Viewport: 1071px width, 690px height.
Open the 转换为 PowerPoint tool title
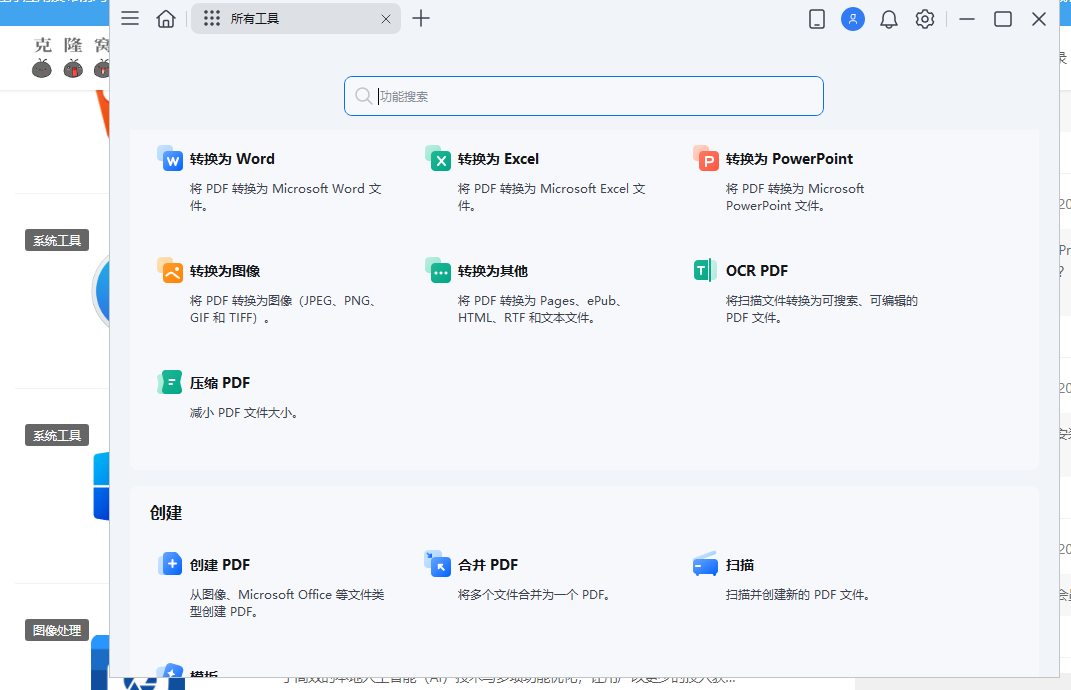coord(790,159)
